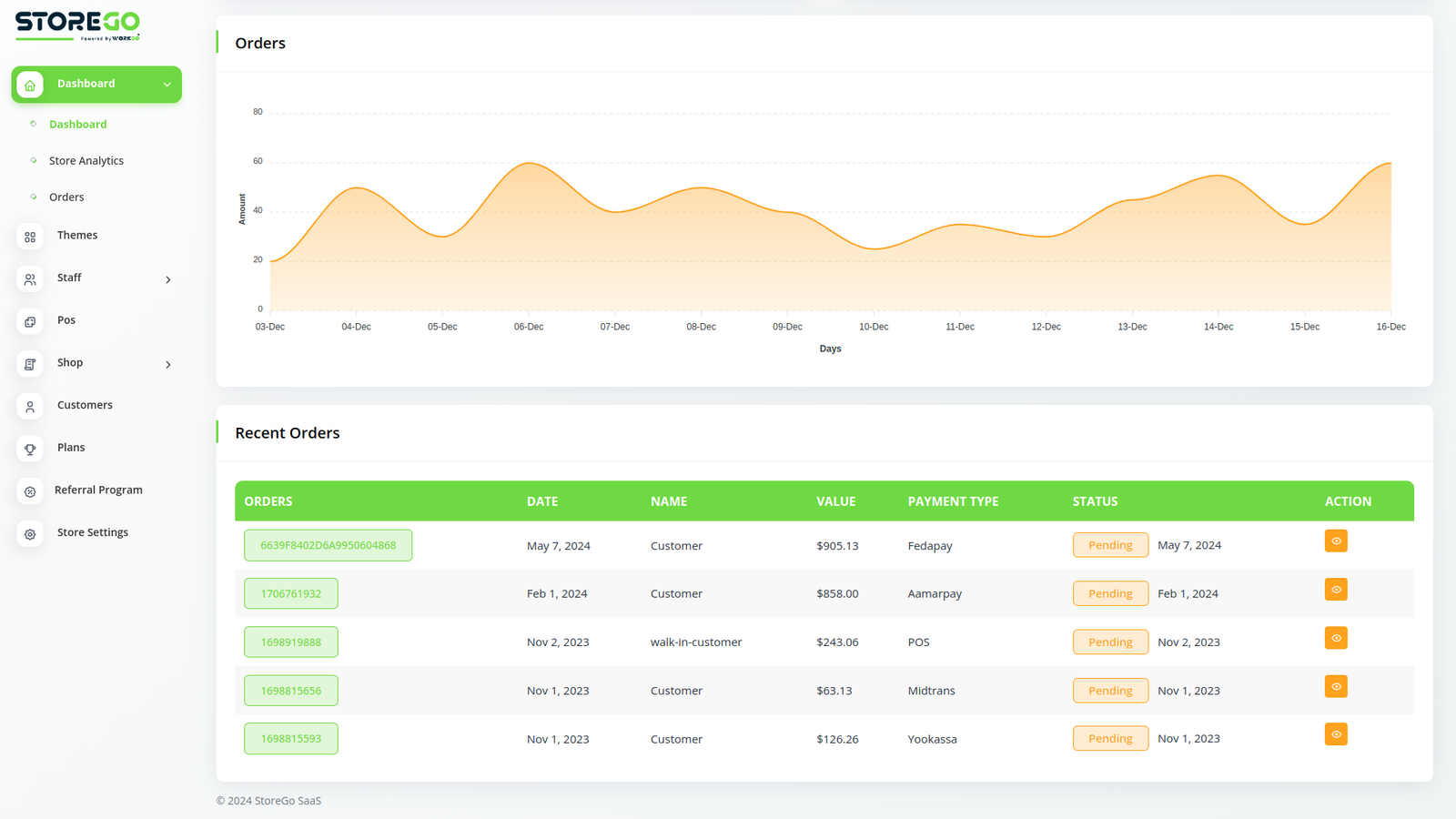
Task: Click the Staff people icon
Action: (x=30, y=279)
